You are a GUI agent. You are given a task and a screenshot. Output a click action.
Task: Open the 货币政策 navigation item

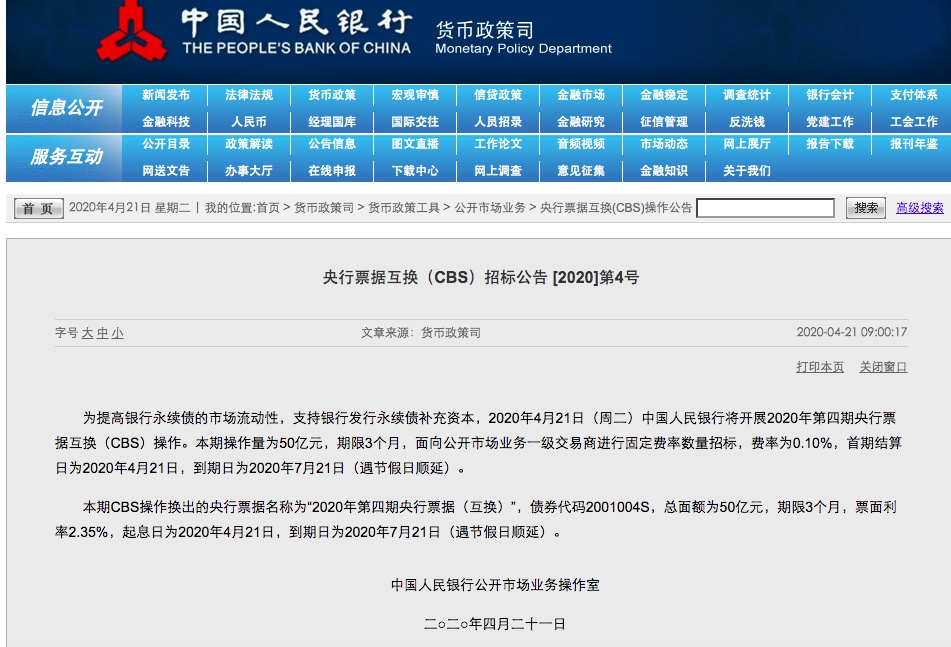pos(332,95)
